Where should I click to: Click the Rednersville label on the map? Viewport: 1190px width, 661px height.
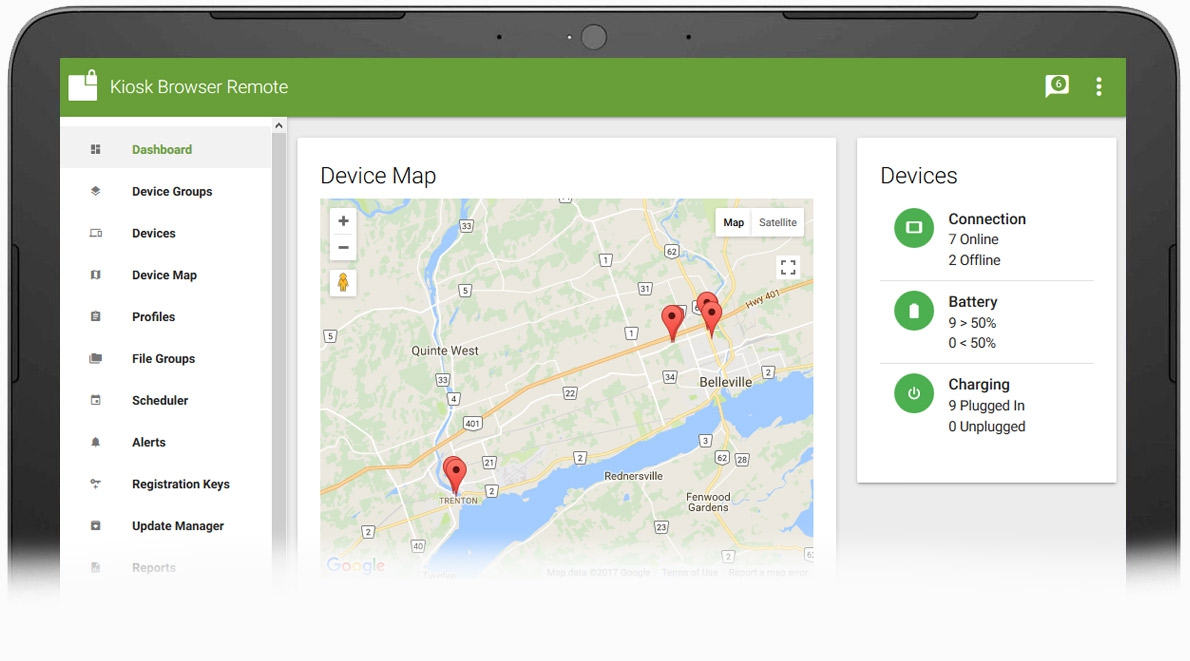pyautogui.click(x=633, y=476)
